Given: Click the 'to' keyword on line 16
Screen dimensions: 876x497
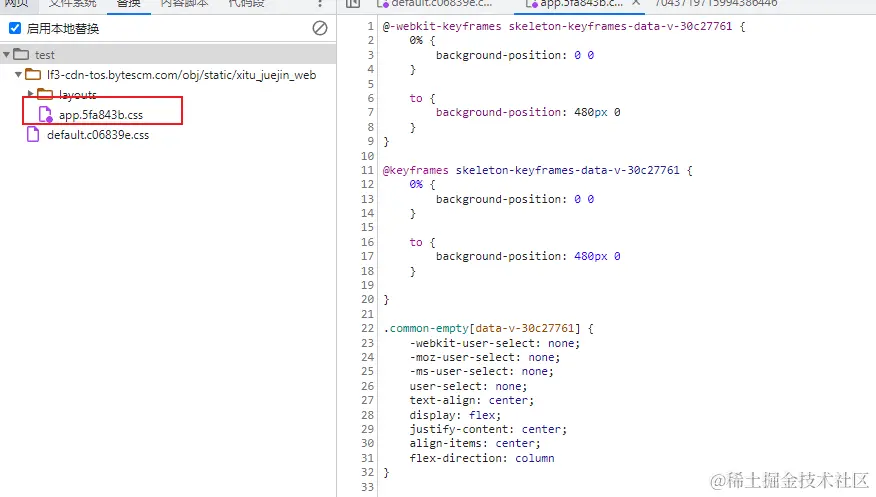Looking at the screenshot, I should pos(416,242).
